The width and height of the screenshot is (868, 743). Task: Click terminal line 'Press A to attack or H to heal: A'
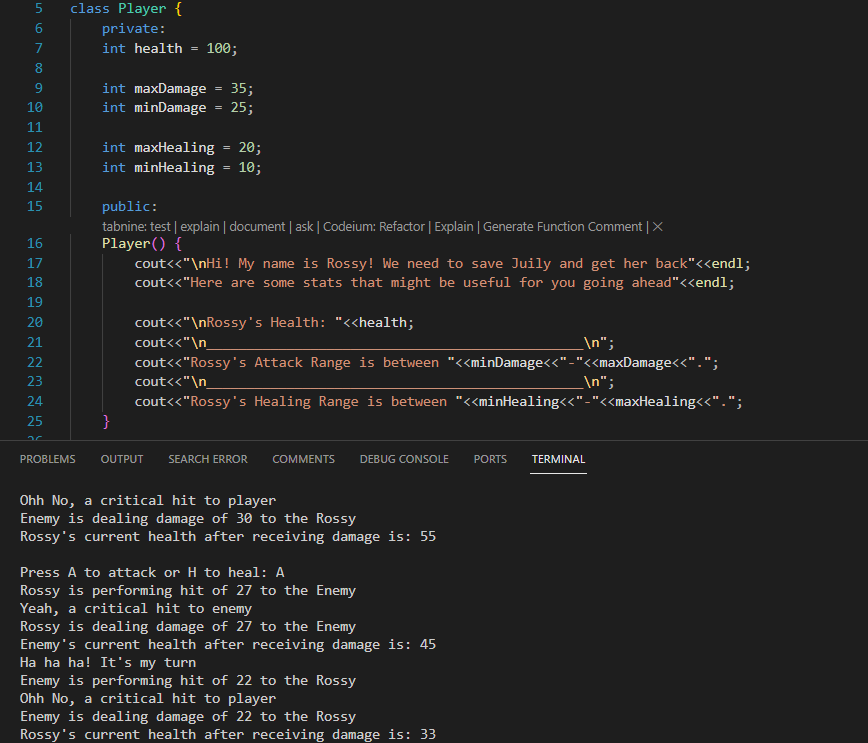[152, 572]
